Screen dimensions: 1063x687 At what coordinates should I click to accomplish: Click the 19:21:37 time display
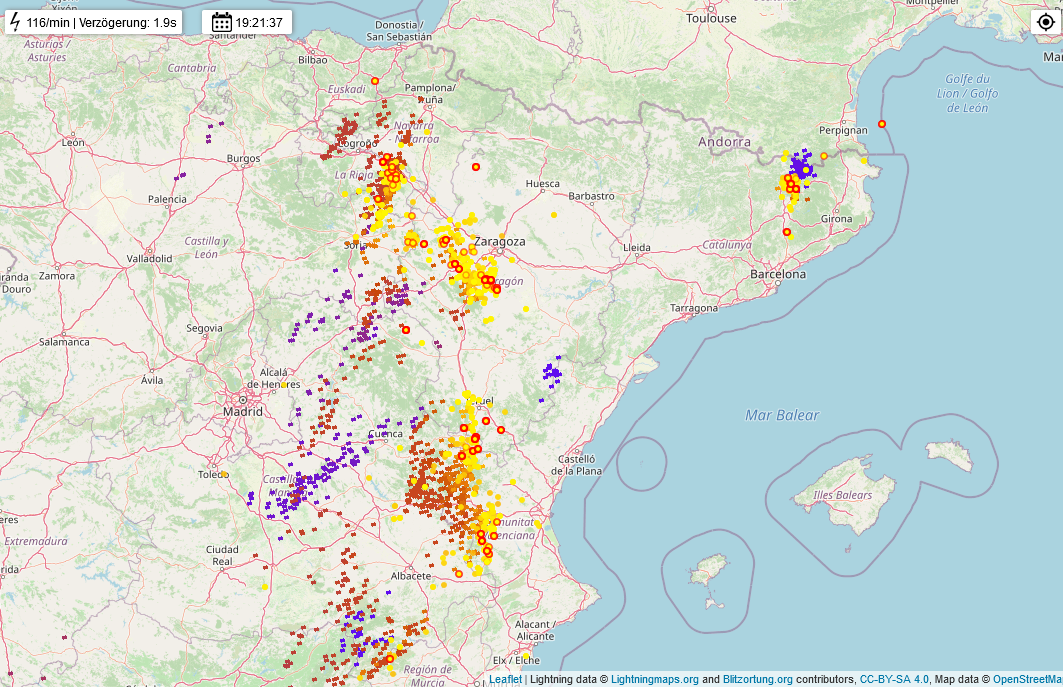[x=259, y=22]
